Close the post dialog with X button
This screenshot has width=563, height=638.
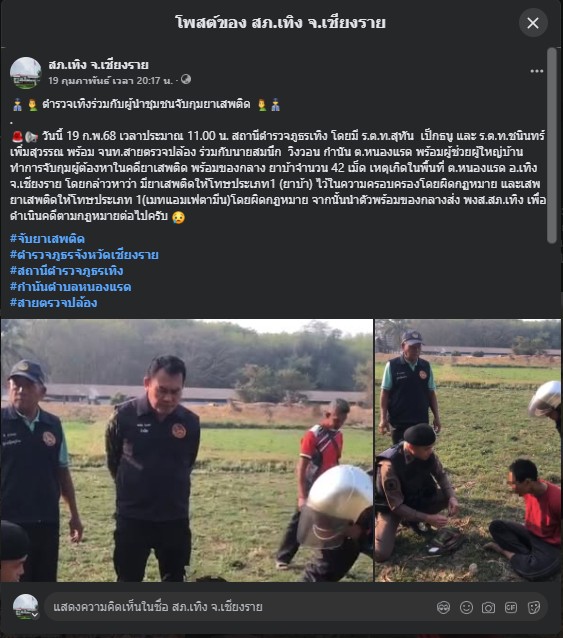point(533,23)
